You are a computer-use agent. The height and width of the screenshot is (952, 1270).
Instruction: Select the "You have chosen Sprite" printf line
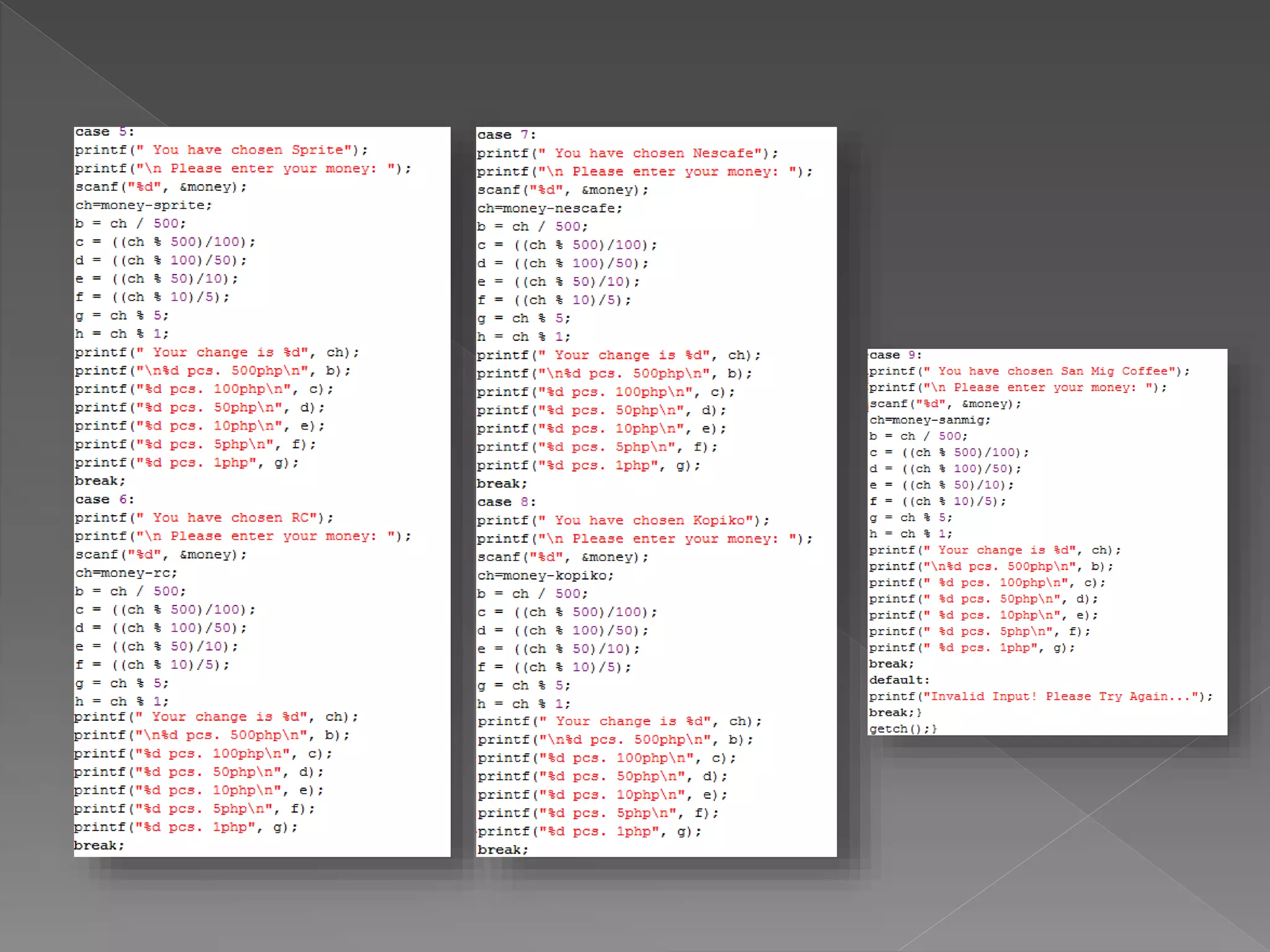pyautogui.click(x=221, y=150)
